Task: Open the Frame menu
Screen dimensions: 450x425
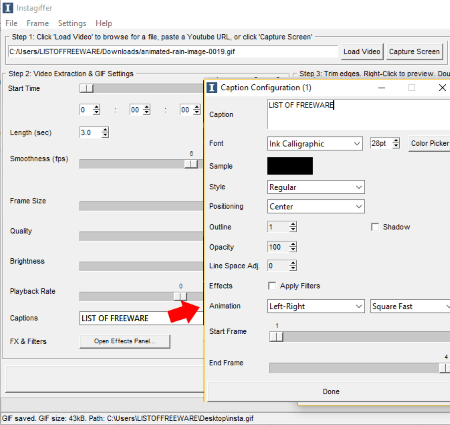Action: (37, 23)
